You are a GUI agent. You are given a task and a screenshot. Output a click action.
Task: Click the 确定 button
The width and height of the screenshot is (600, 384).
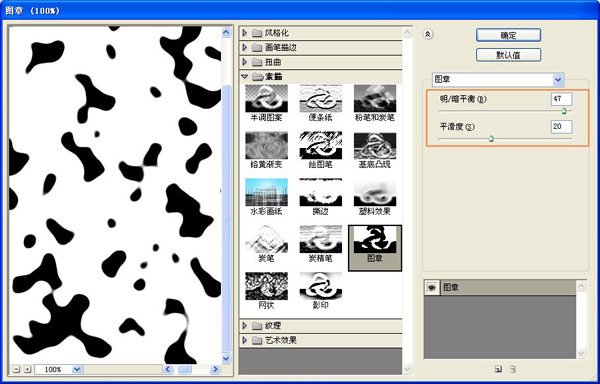click(x=508, y=35)
